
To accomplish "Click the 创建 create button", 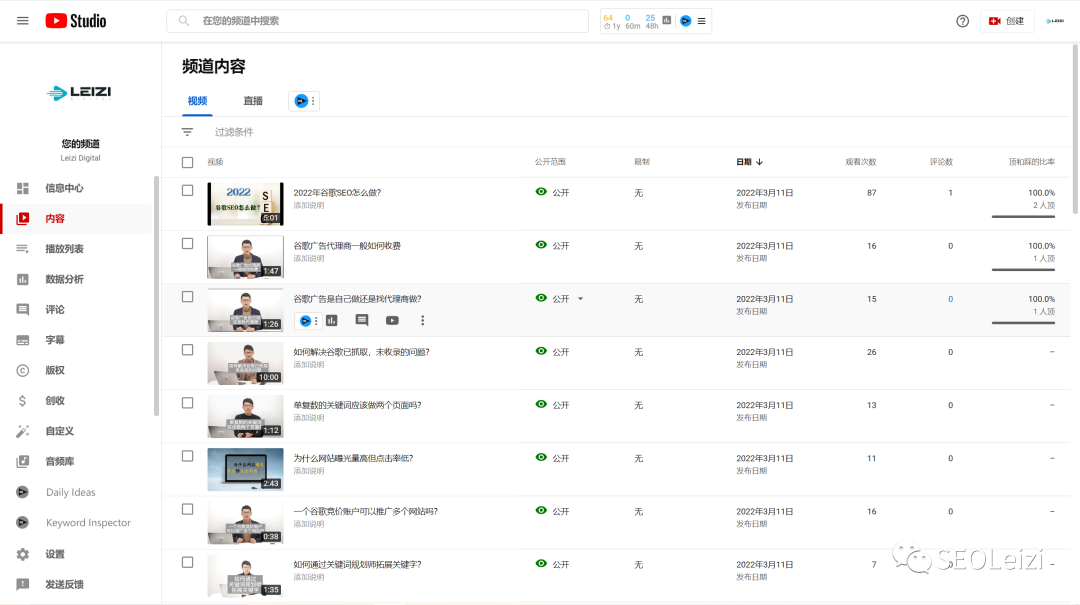I will point(1006,21).
